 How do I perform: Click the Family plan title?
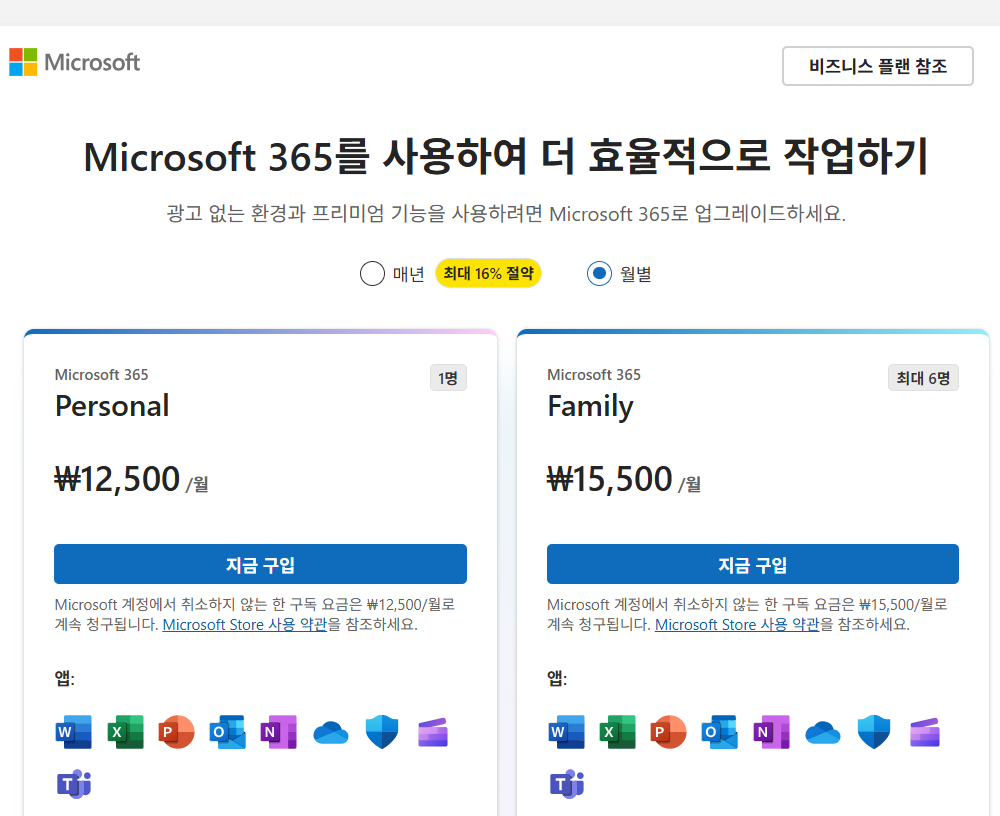591,406
